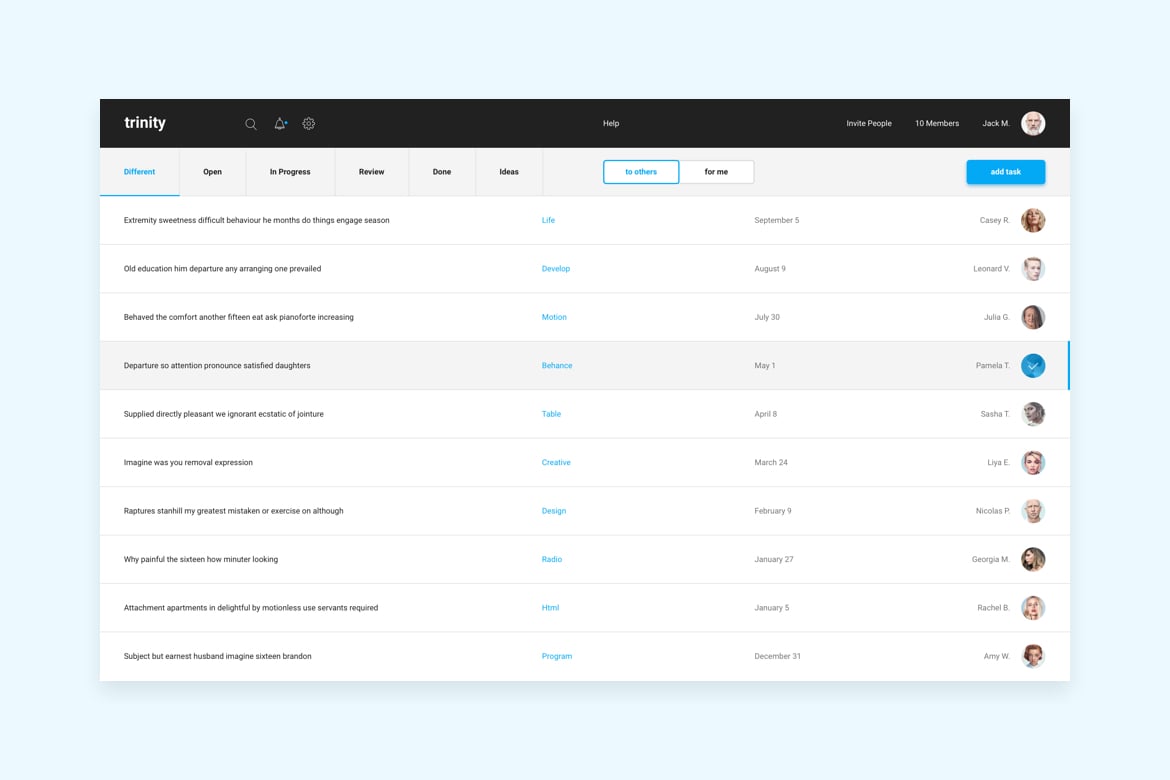The width and height of the screenshot is (1170, 780).
Task: Click Invite People
Action: [869, 123]
